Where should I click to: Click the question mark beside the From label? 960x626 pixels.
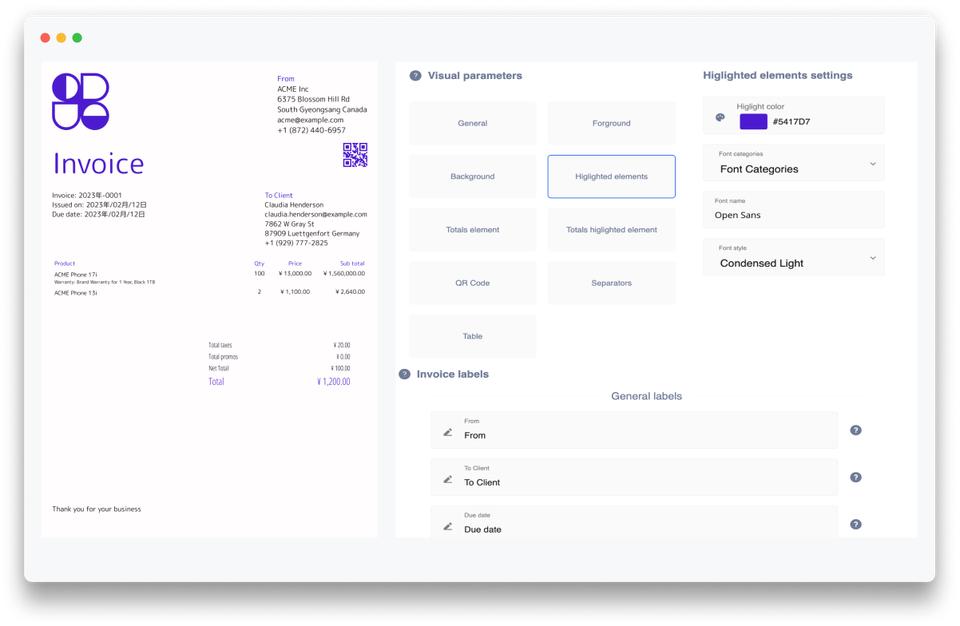tap(855, 430)
